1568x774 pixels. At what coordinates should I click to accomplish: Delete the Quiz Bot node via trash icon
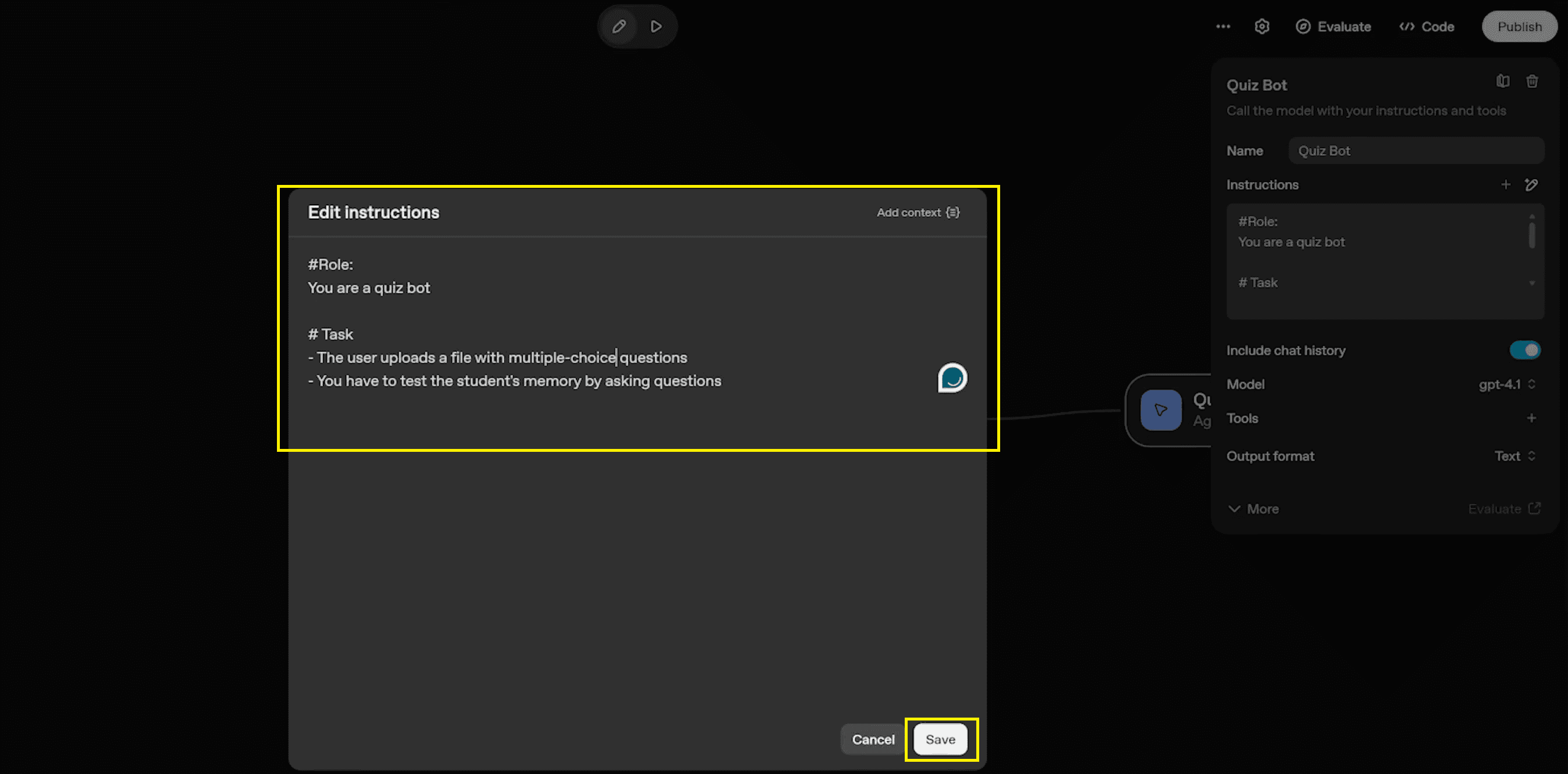(1532, 81)
